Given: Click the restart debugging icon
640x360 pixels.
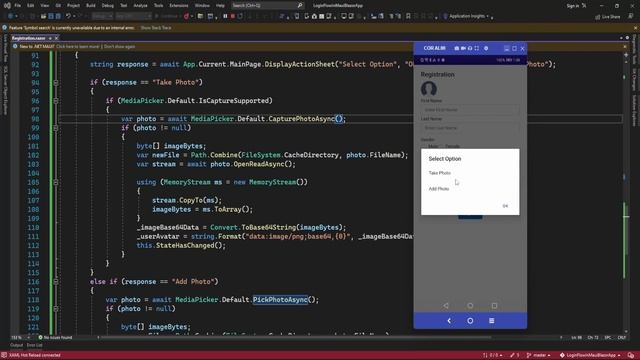Looking at the screenshot, I should 240,16.
